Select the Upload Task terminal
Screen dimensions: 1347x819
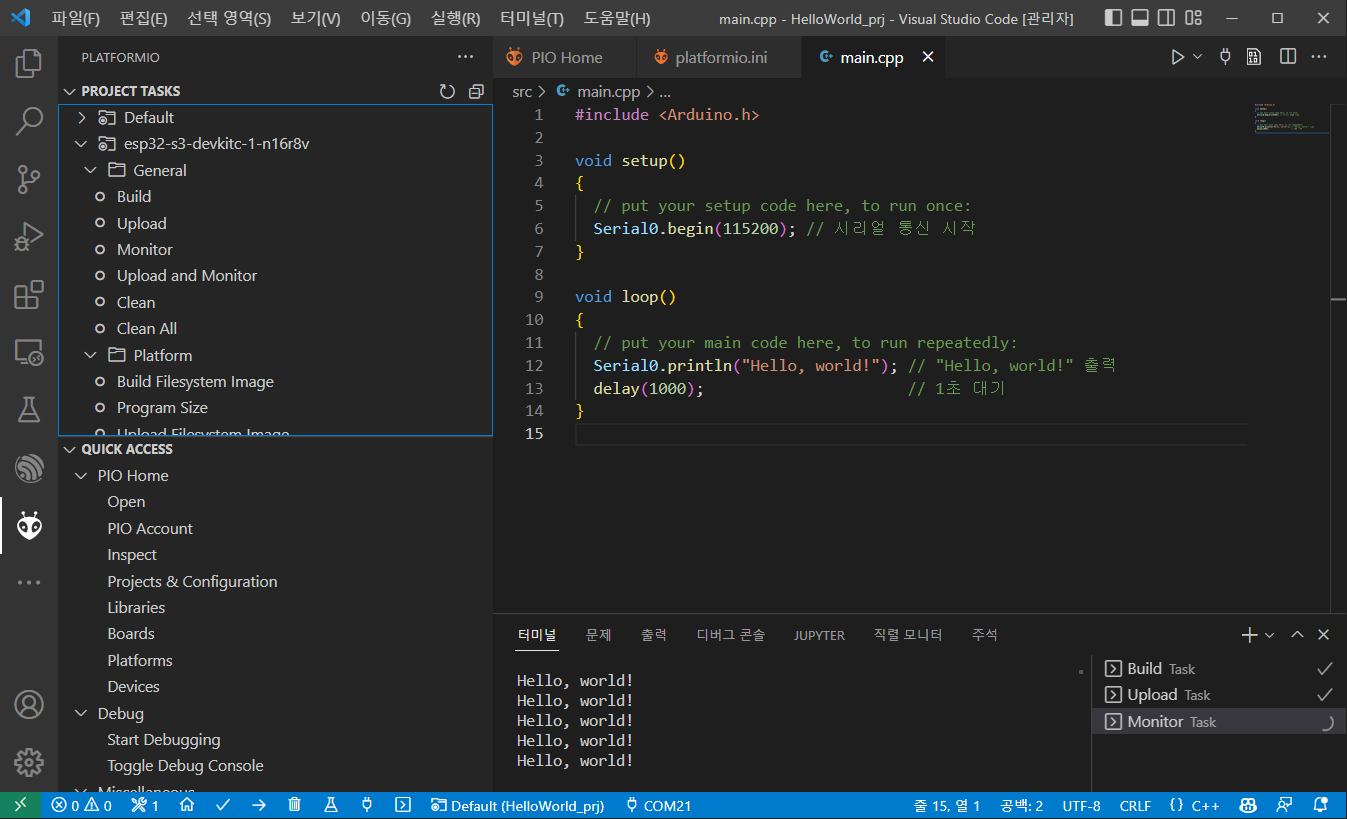coord(1217,695)
